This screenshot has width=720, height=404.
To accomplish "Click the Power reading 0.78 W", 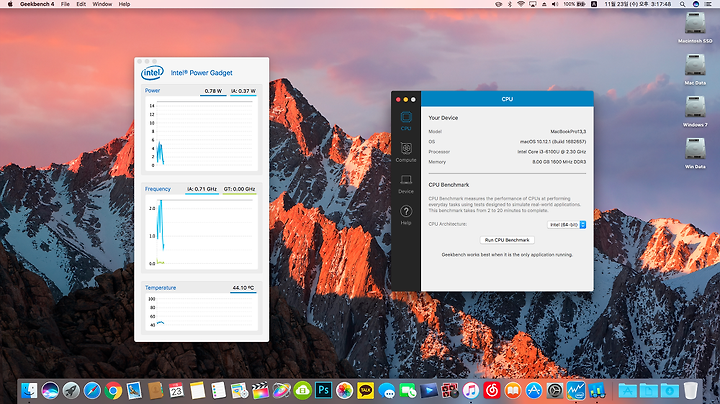I will coord(213,91).
